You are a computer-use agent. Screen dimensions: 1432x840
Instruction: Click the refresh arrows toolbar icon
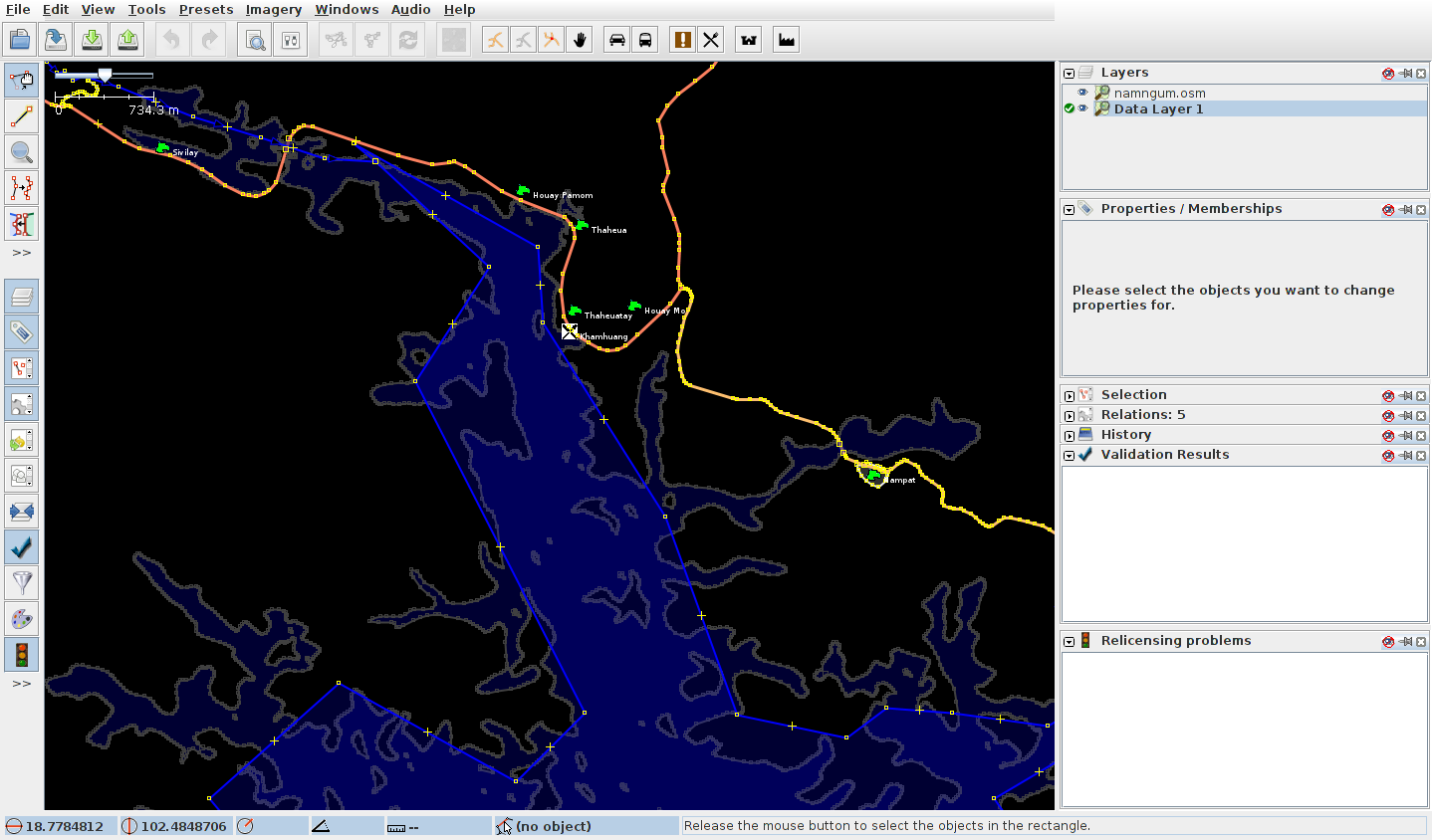407,40
